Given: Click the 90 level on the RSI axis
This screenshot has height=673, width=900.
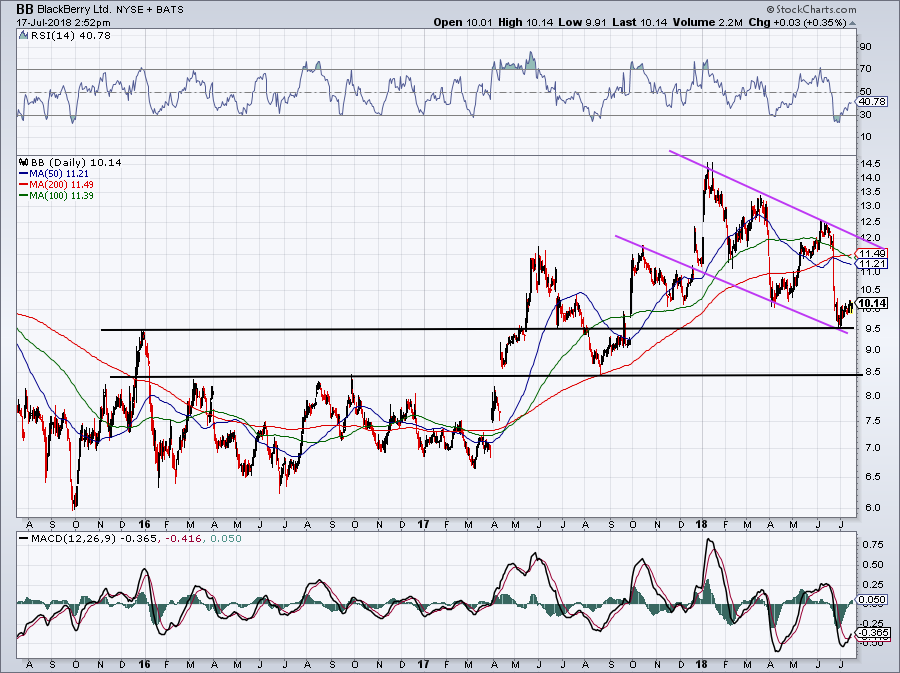Looking at the screenshot, I should [866, 47].
